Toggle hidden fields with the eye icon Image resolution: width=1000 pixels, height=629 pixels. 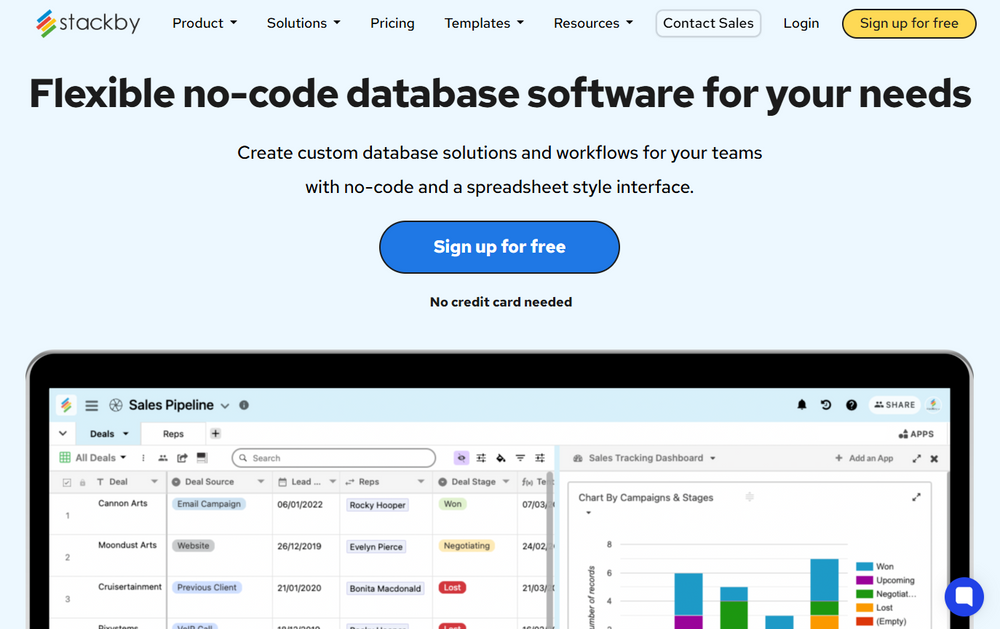pyautogui.click(x=461, y=457)
